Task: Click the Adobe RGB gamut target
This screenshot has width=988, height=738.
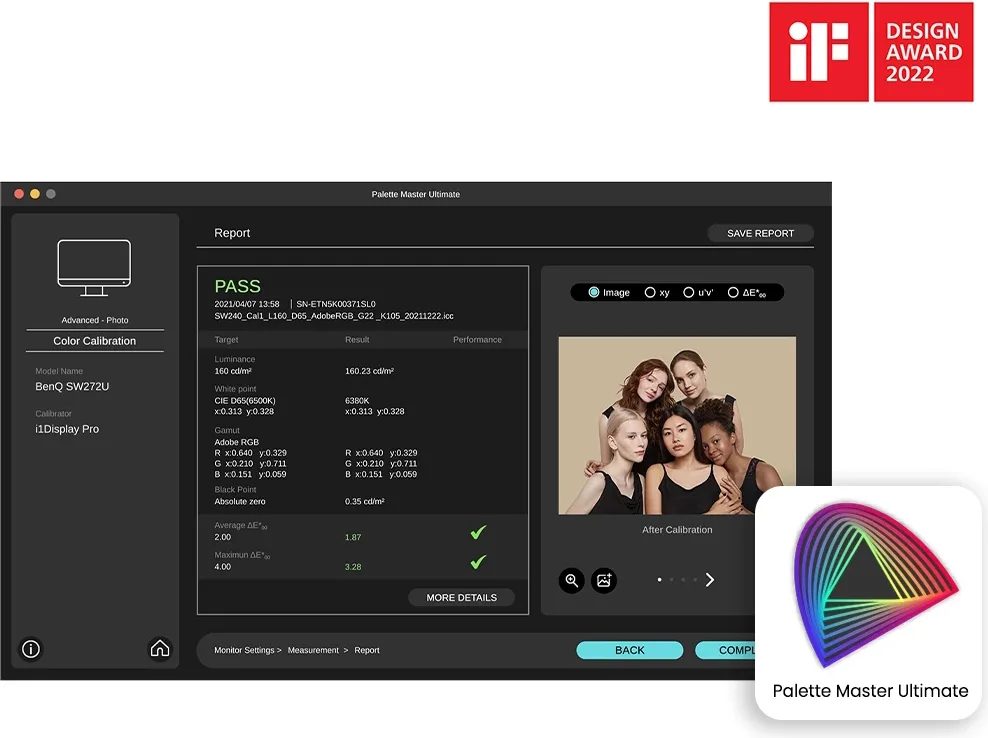Action: click(x=236, y=442)
